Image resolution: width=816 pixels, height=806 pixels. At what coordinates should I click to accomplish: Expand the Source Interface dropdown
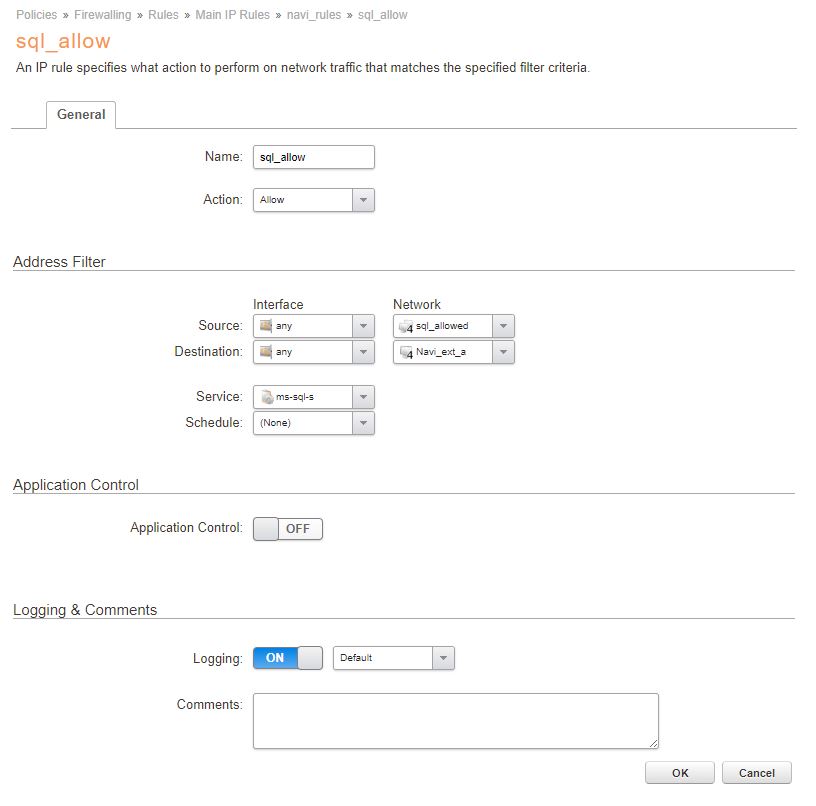[314, 326]
